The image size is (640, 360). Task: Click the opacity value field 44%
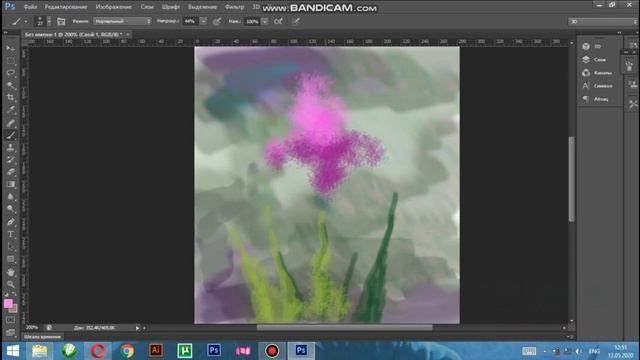[x=190, y=21]
